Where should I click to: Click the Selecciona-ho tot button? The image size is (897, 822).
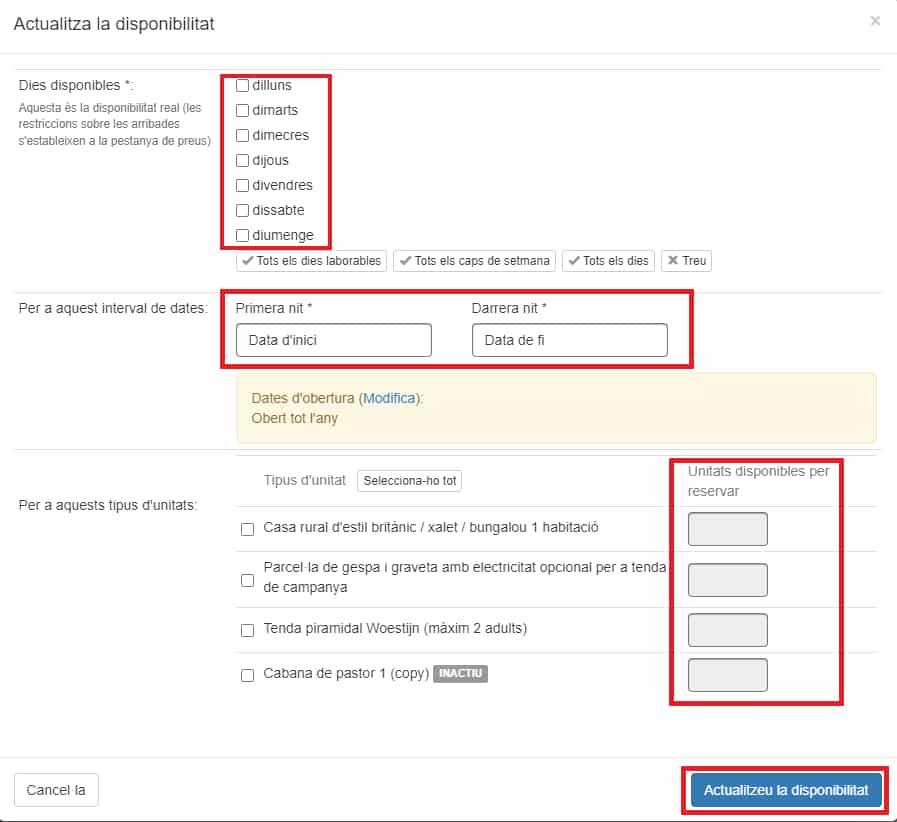(410, 481)
